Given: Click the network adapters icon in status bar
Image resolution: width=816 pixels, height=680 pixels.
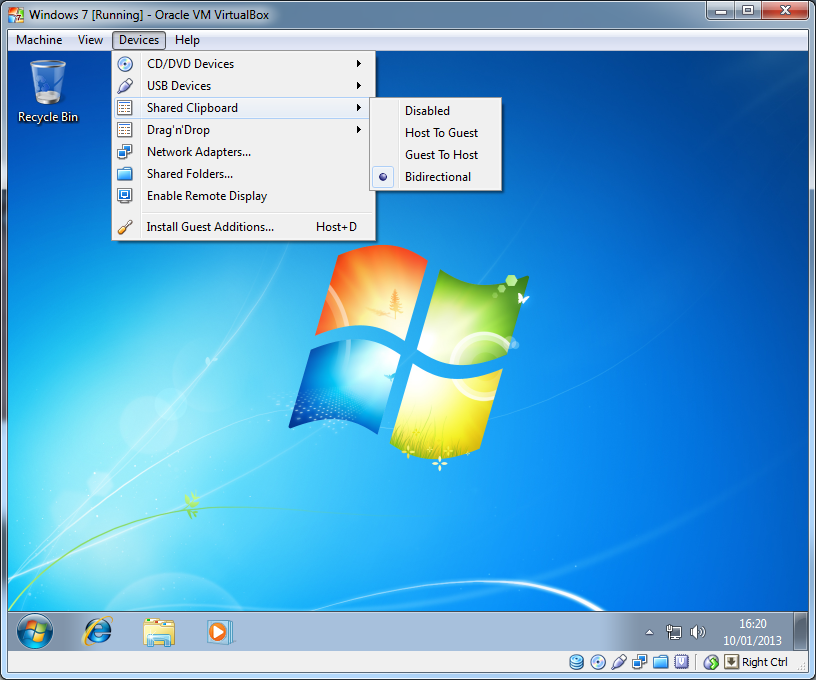Looking at the screenshot, I should pyautogui.click(x=640, y=662).
